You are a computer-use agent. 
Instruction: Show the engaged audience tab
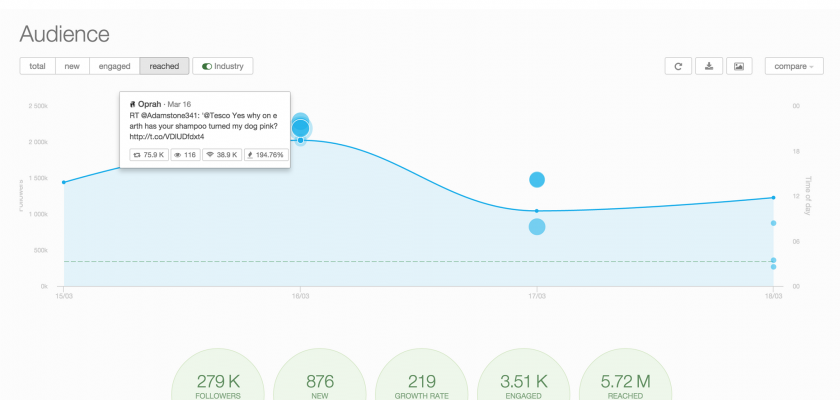[x=114, y=66]
